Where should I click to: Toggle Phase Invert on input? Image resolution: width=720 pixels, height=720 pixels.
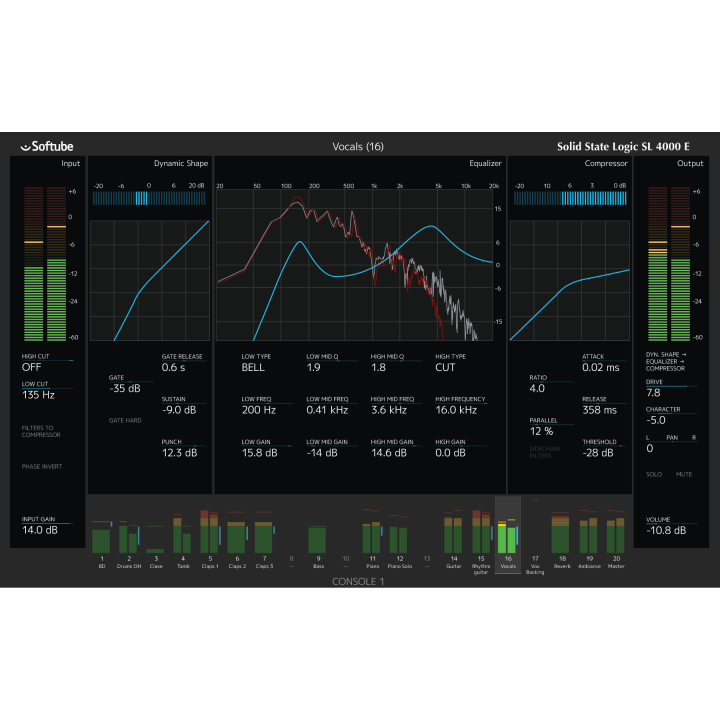click(42, 467)
